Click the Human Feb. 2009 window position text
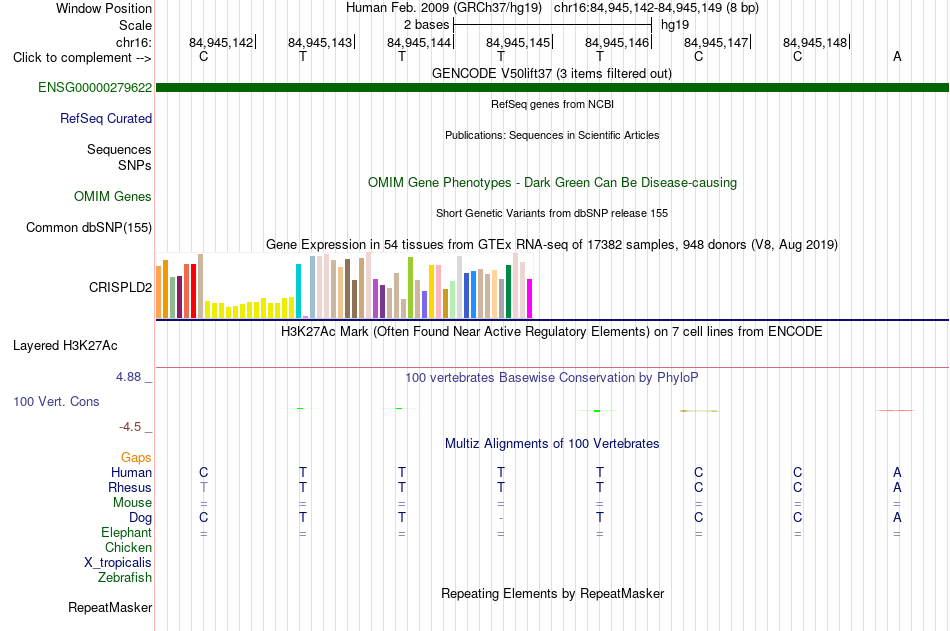This screenshot has height=631, width=950. [552, 8]
